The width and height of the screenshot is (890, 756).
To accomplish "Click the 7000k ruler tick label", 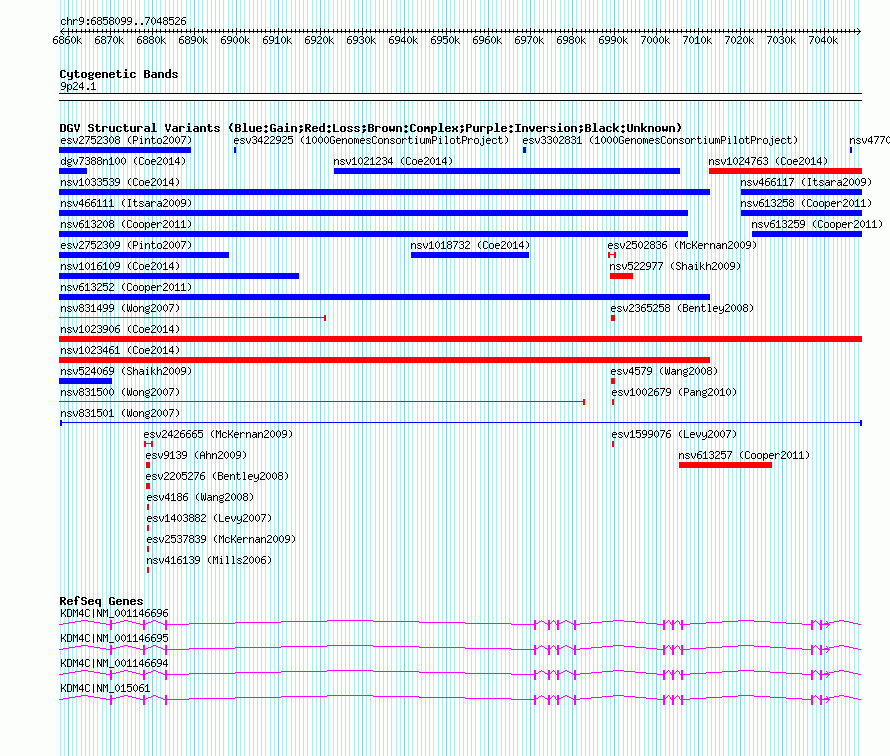I will click(655, 40).
